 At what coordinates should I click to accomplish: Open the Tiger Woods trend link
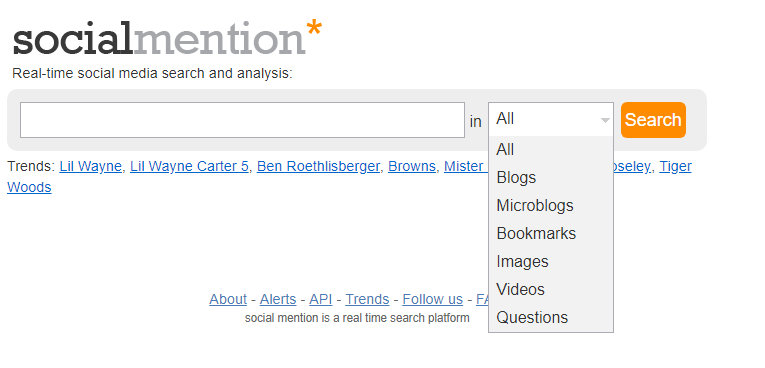tap(675, 166)
